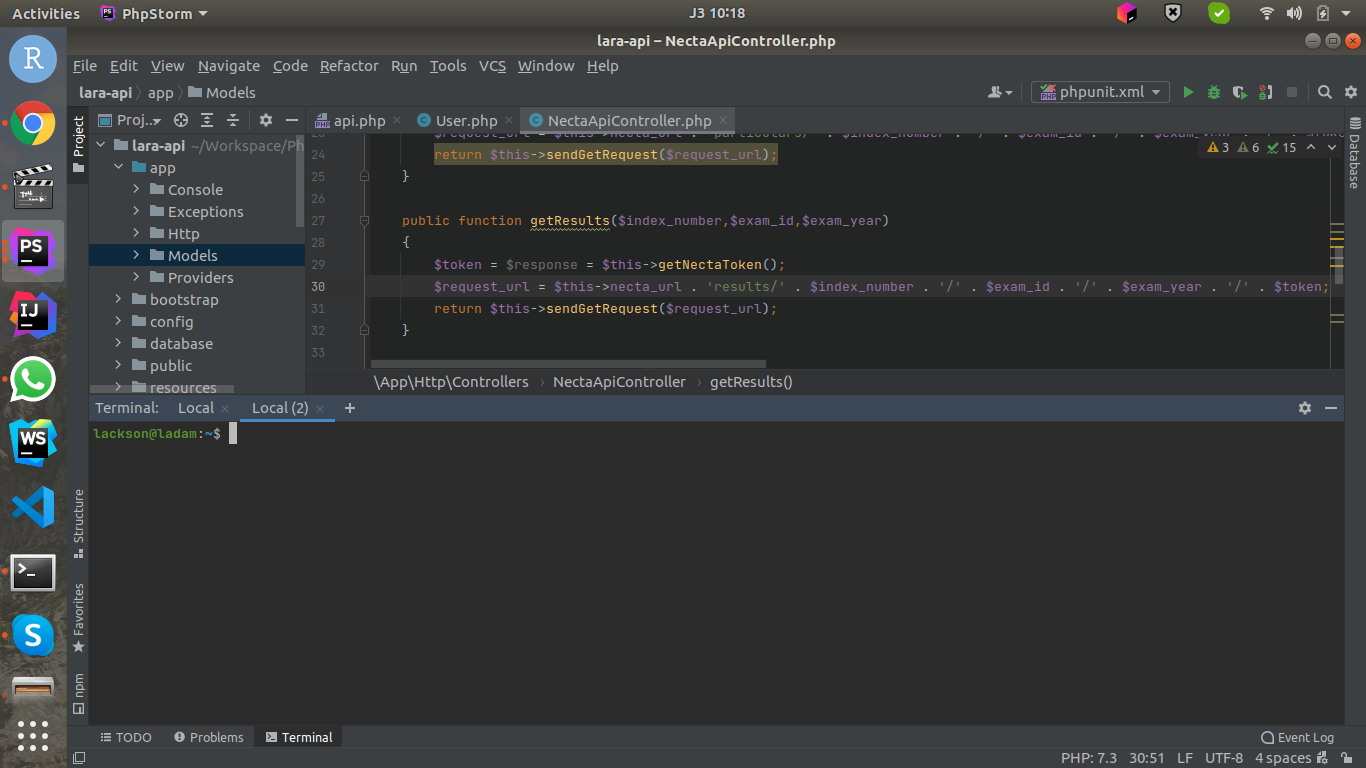Open the Problems tool window
The height and width of the screenshot is (768, 1366).
click(x=208, y=737)
